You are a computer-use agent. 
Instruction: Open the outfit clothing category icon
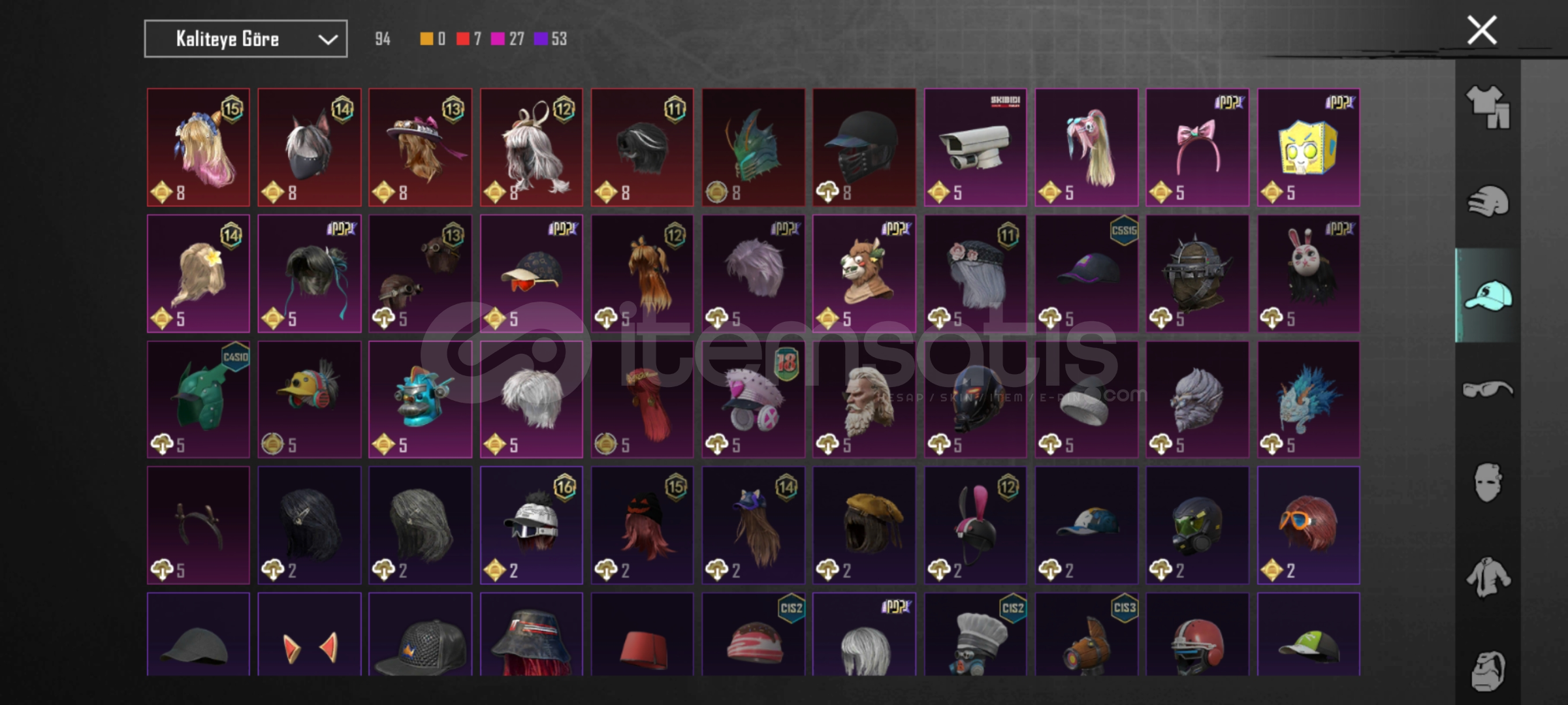(x=1488, y=107)
